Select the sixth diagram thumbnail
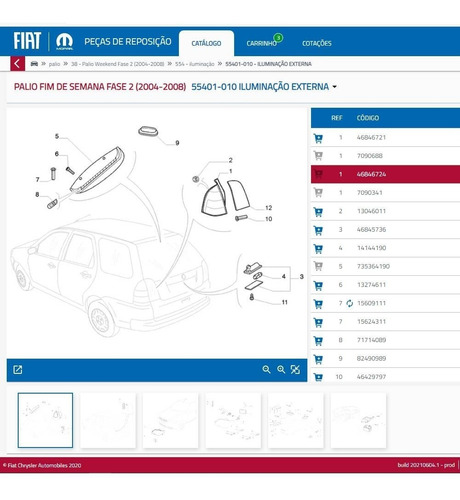 [358, 420]
